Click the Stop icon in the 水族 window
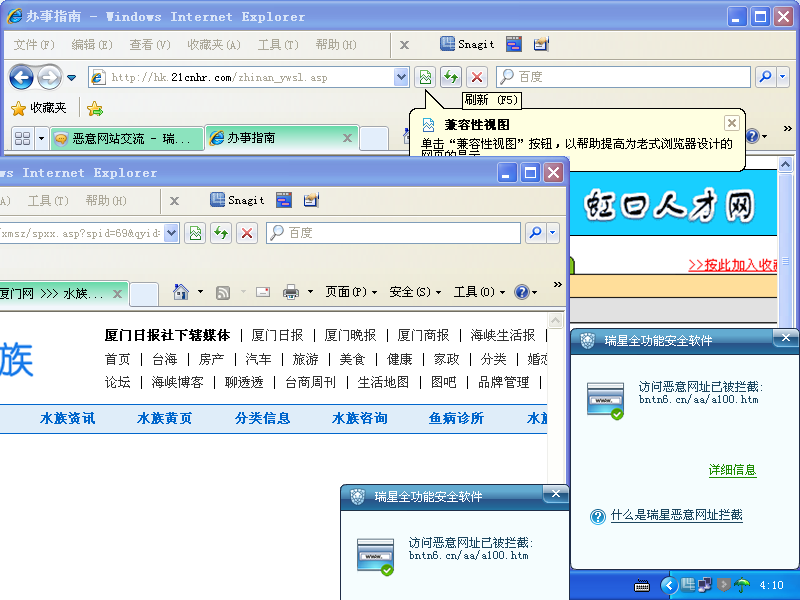This screenshot has height=600, width=800. (247, 233)
